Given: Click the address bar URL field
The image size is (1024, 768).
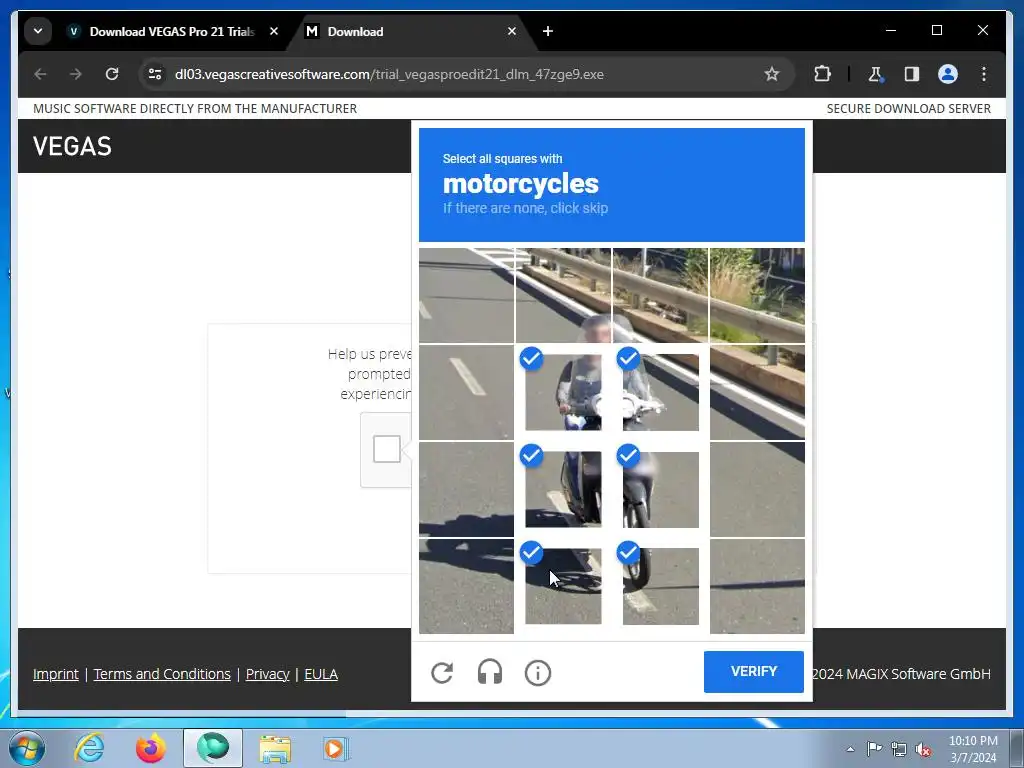Looking at the screenshot, I should pos(466,74).
